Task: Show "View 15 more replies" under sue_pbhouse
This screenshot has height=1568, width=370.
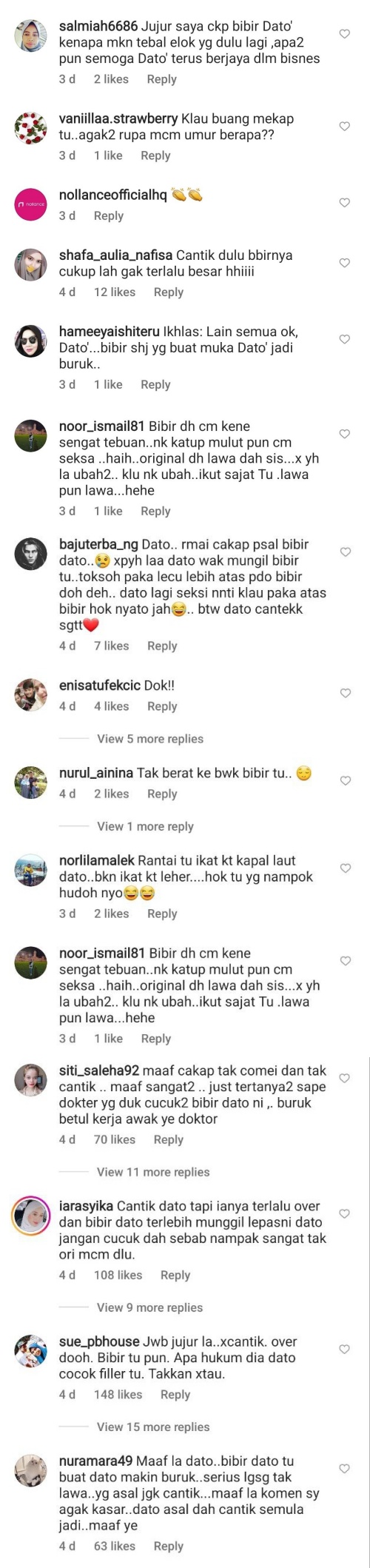Action: pos(153,1427)
